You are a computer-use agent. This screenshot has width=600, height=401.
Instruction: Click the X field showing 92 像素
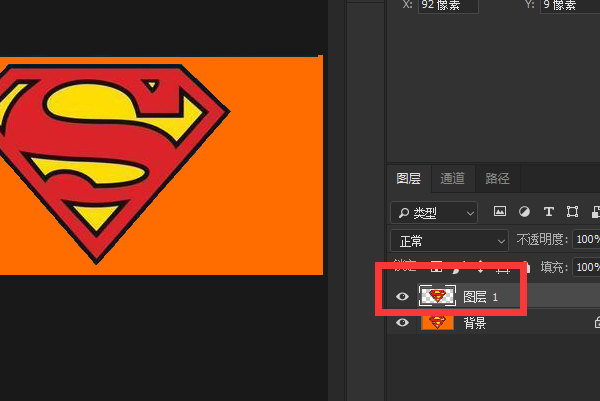click(448, 5)
